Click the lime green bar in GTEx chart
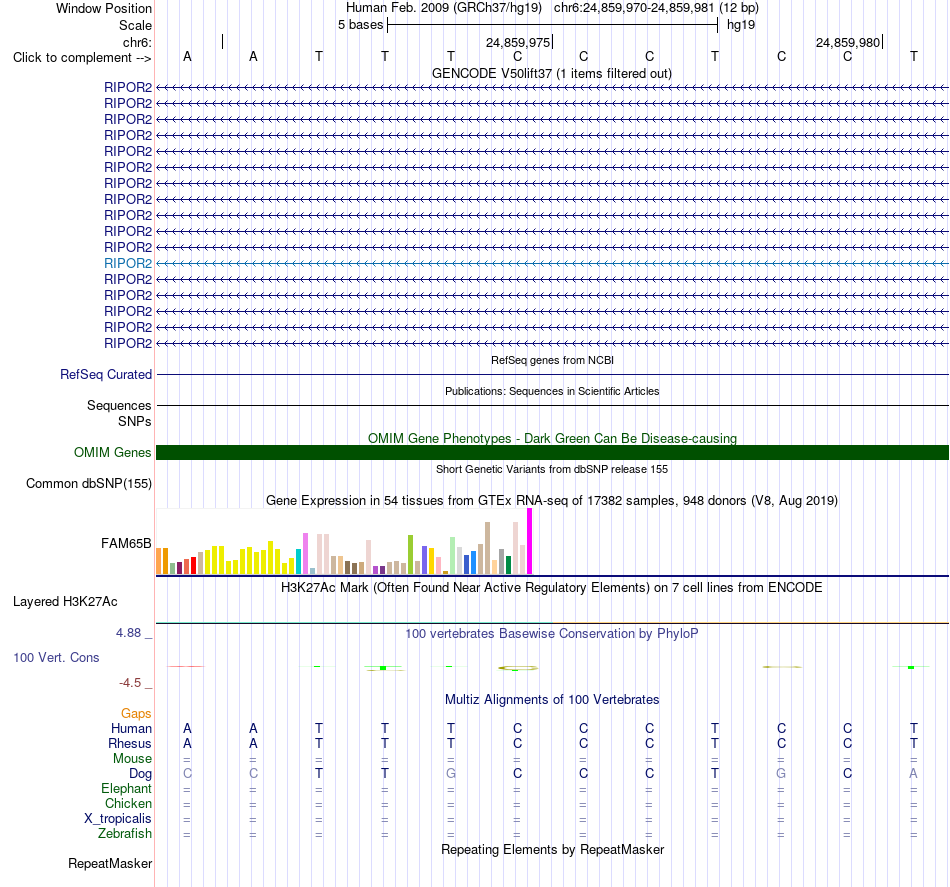This screenshot has height=887, width=950. click(x=410, y=554)
